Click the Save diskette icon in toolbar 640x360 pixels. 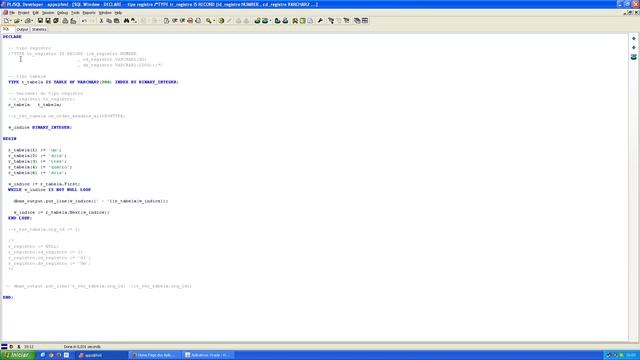[40, 20]
